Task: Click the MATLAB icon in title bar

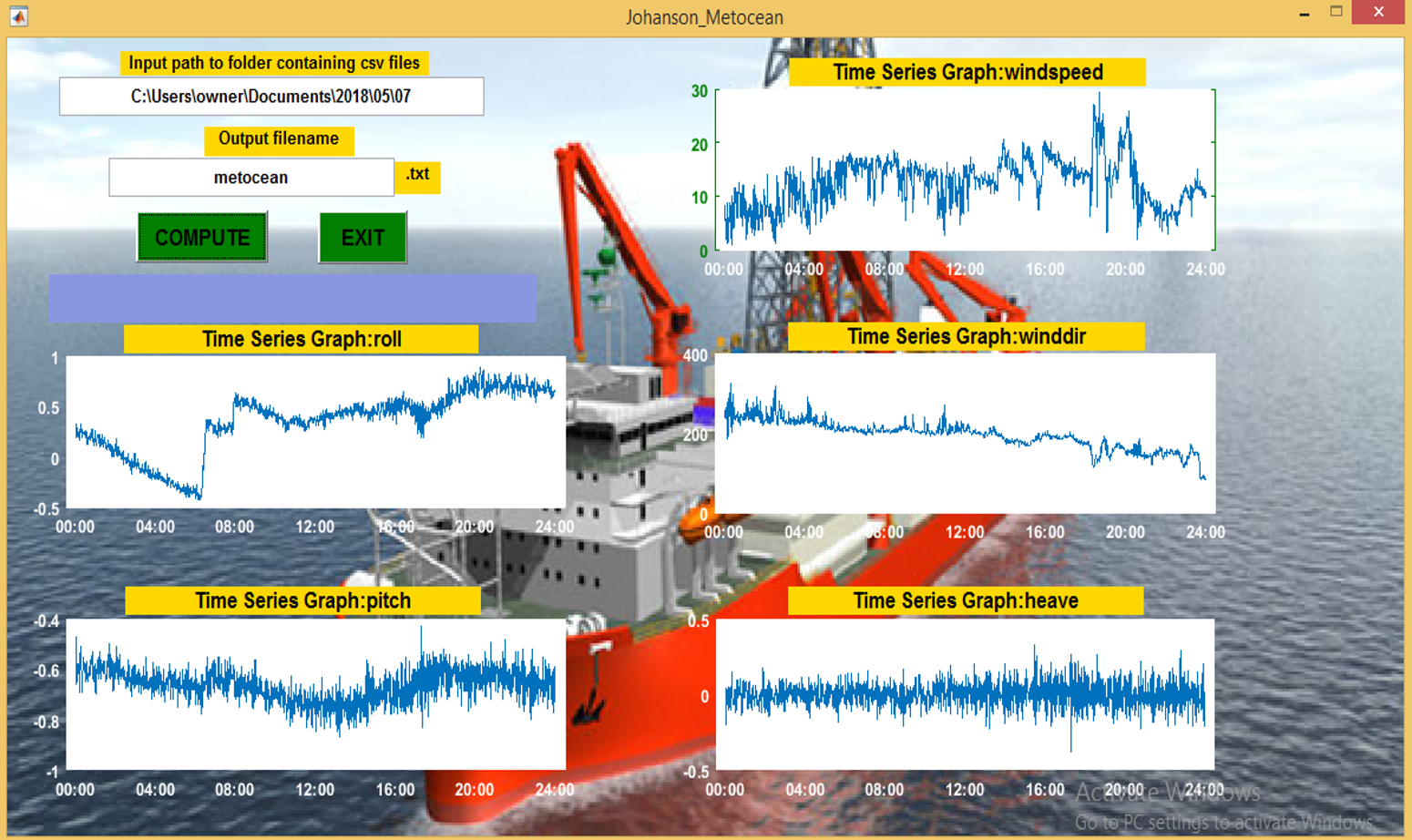Action: 18,15
